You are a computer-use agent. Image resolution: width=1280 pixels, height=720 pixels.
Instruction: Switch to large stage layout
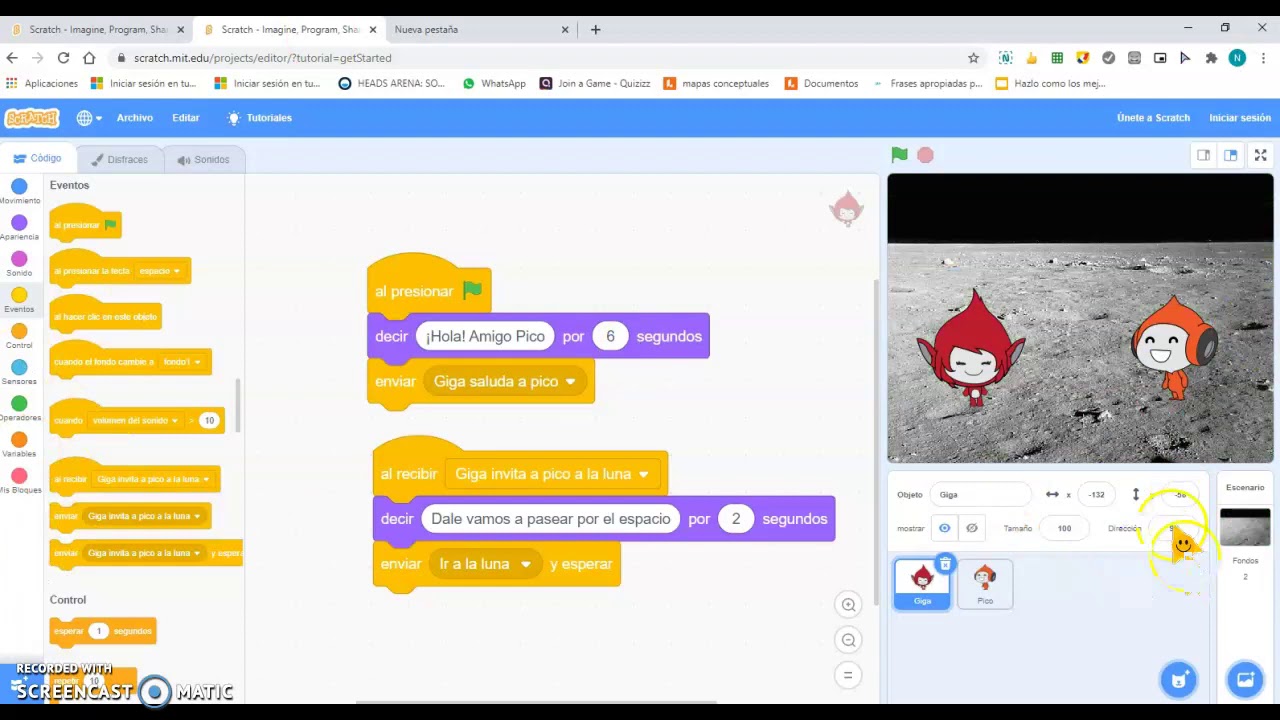point(1231,155)
